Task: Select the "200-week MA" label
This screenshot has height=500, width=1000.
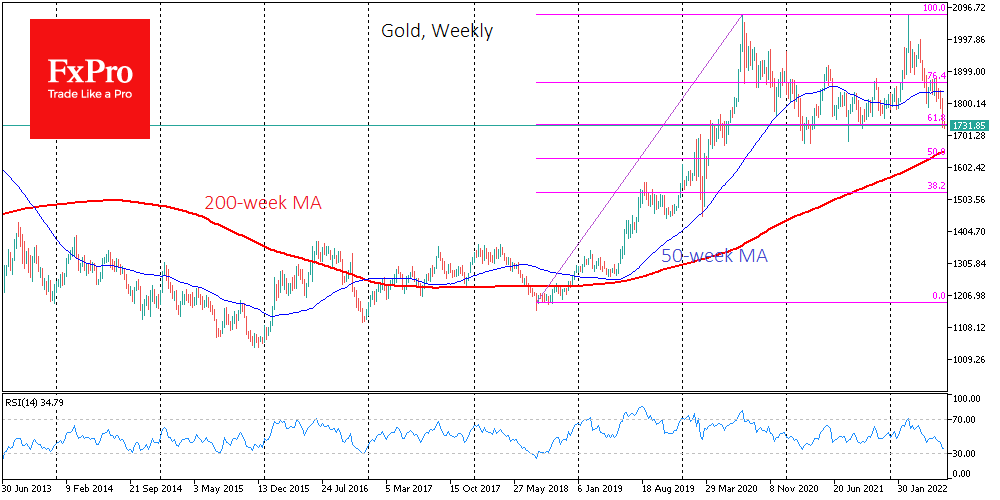Action: point(263,203)
